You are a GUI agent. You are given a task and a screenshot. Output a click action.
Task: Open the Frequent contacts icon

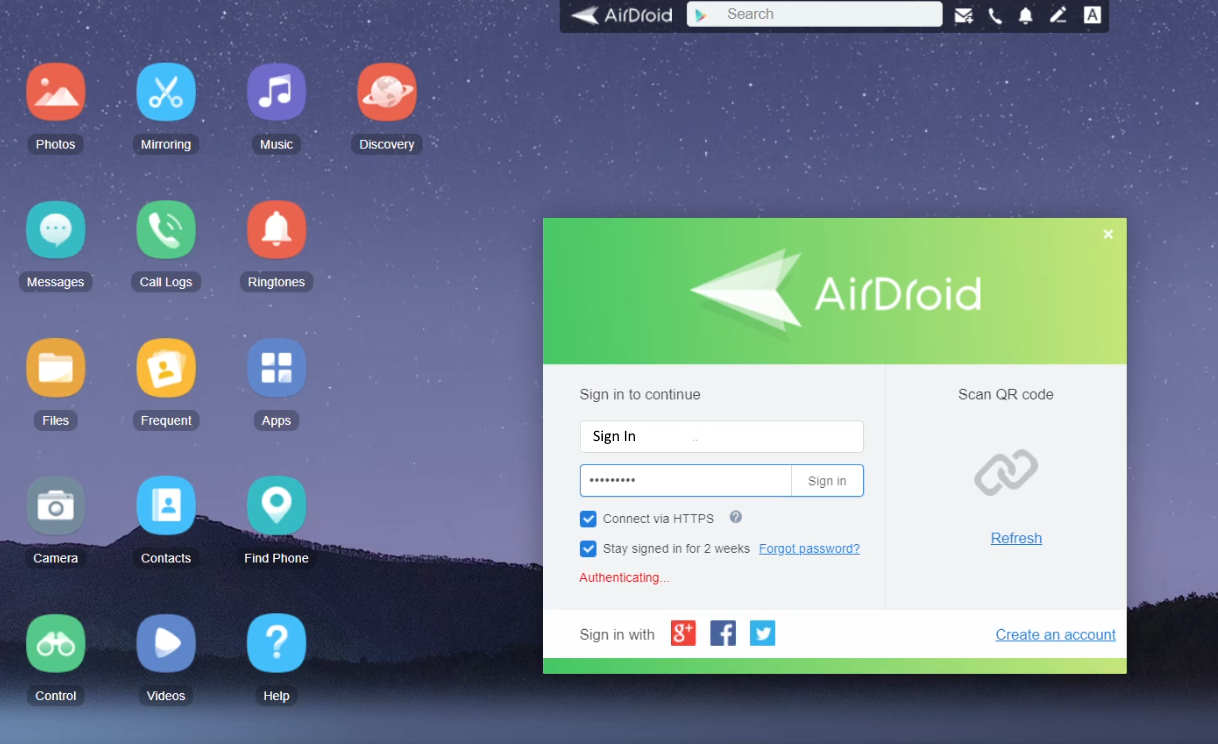click(x=166, y=368)
